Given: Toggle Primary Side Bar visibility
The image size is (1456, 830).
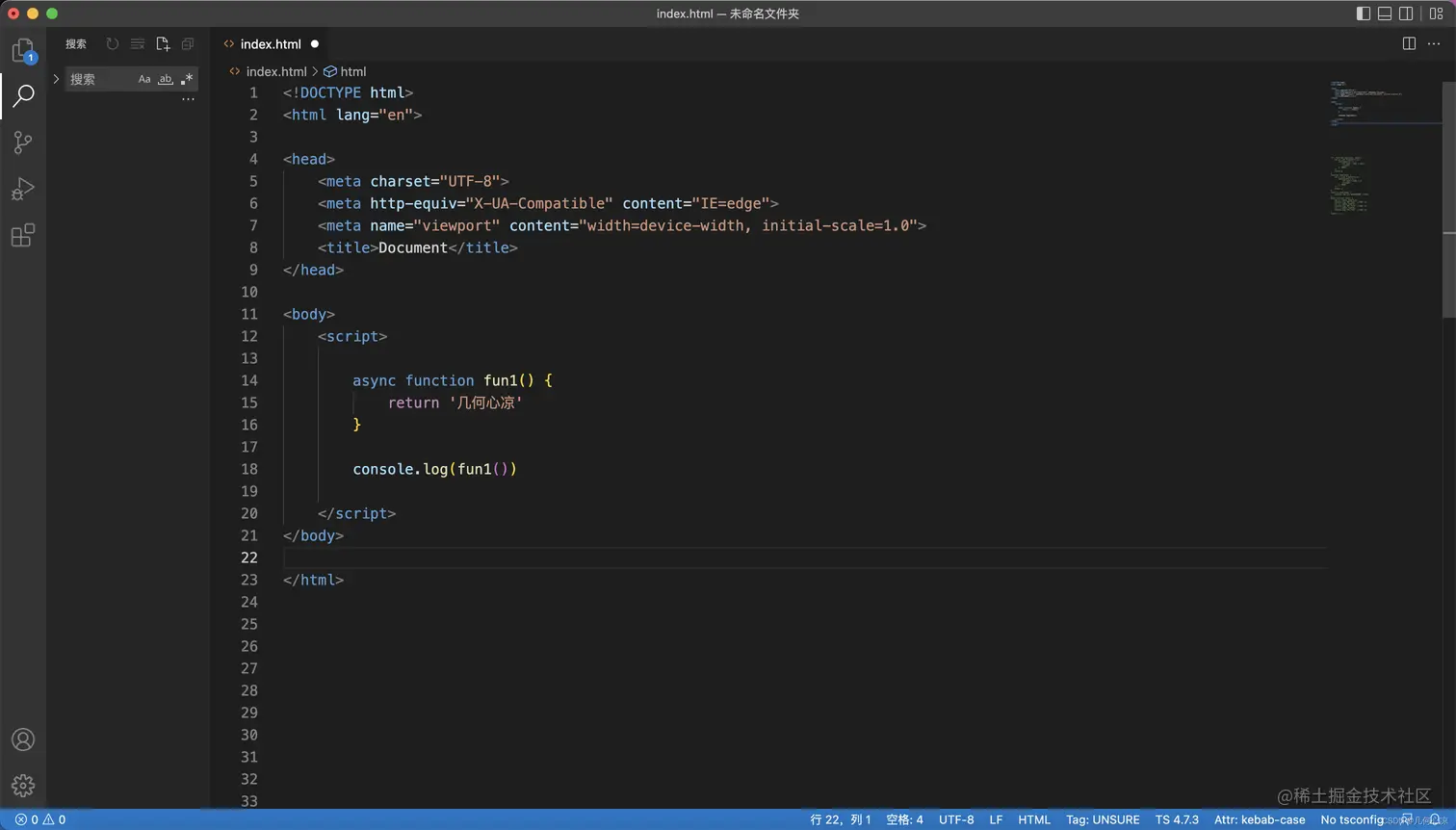Looking at the screenshot, I should [x=1364, y=13].
